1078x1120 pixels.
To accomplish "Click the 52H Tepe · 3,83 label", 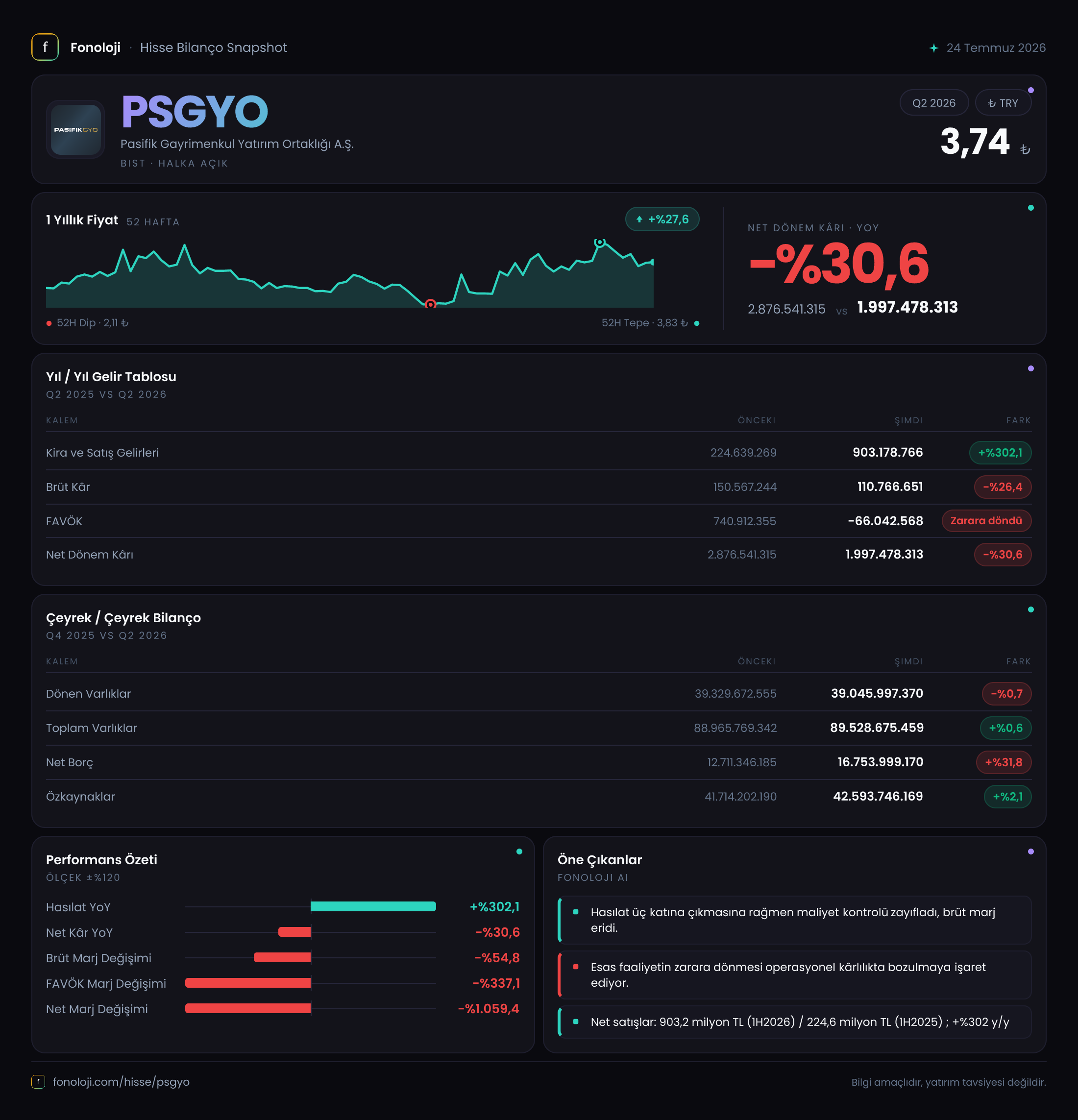I will (x=645, y=323).
